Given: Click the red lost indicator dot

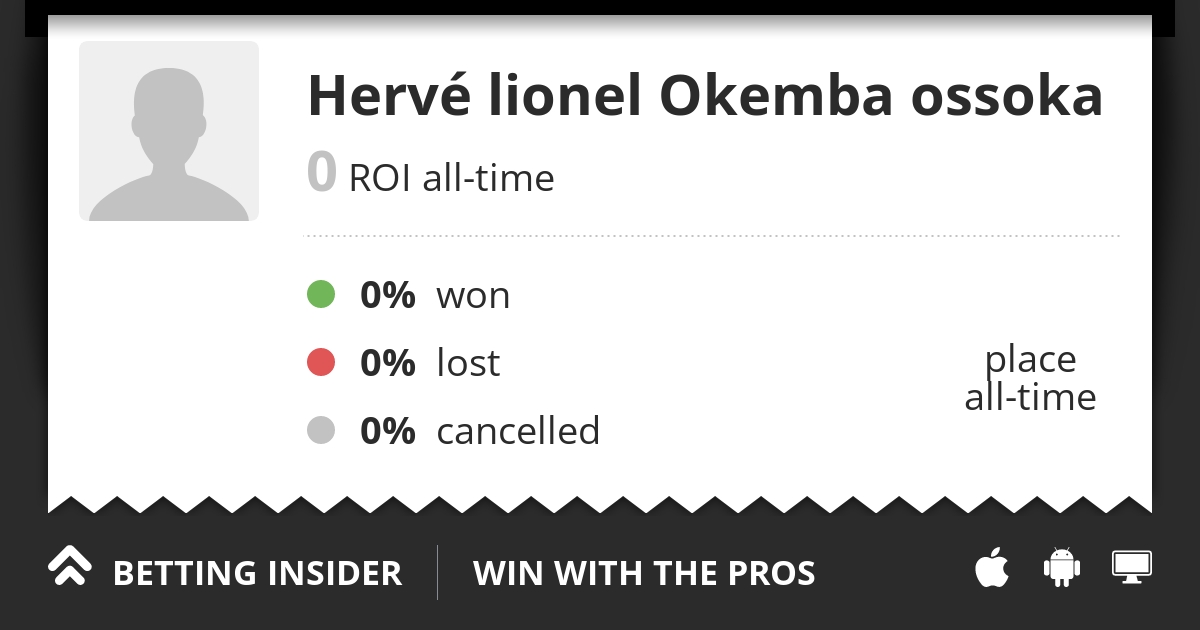Looking at the screenshot, I should [x=321, y=363].
